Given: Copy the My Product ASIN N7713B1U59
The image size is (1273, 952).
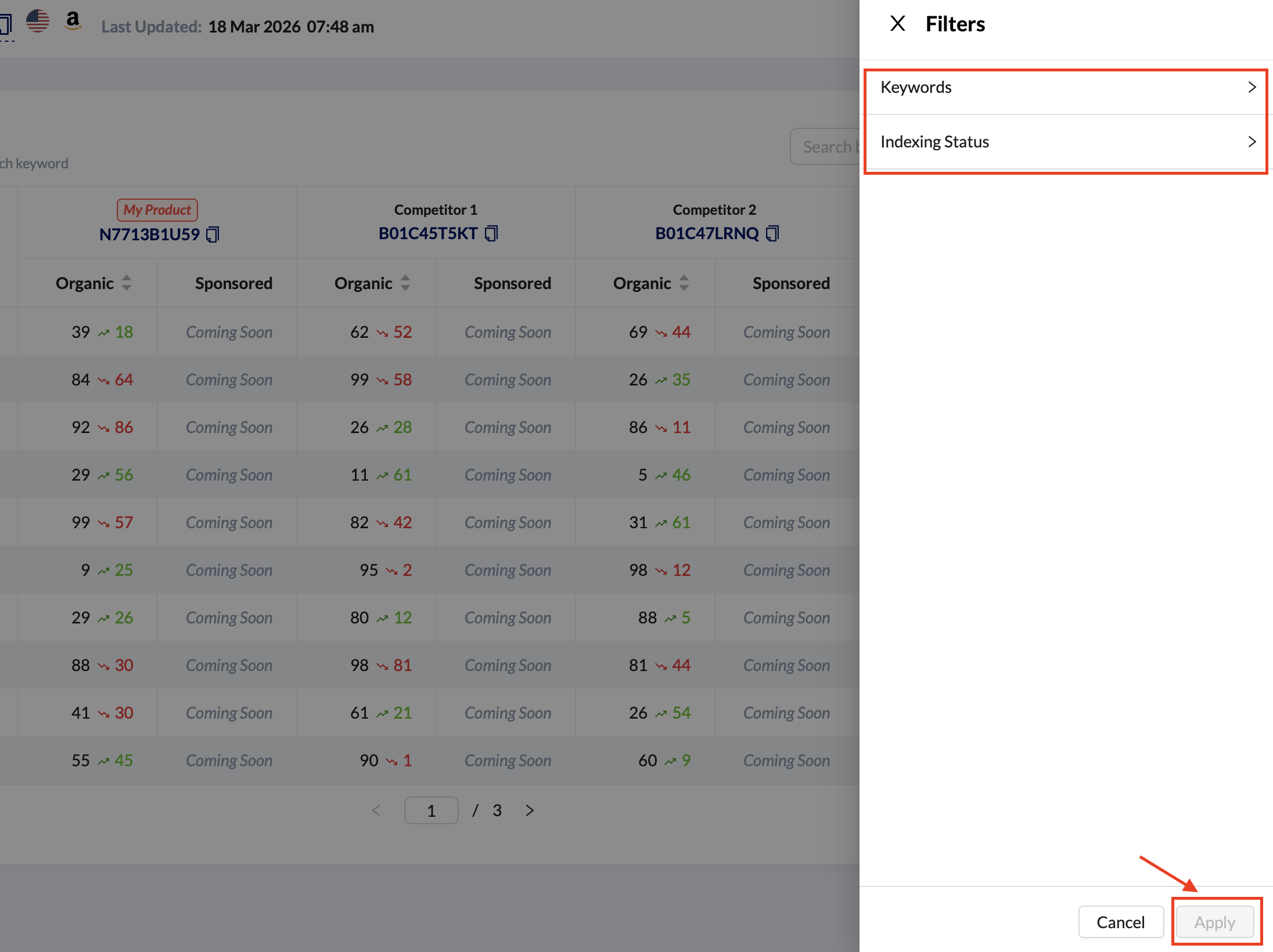Looking at the screenshot, I should point(213,235).
